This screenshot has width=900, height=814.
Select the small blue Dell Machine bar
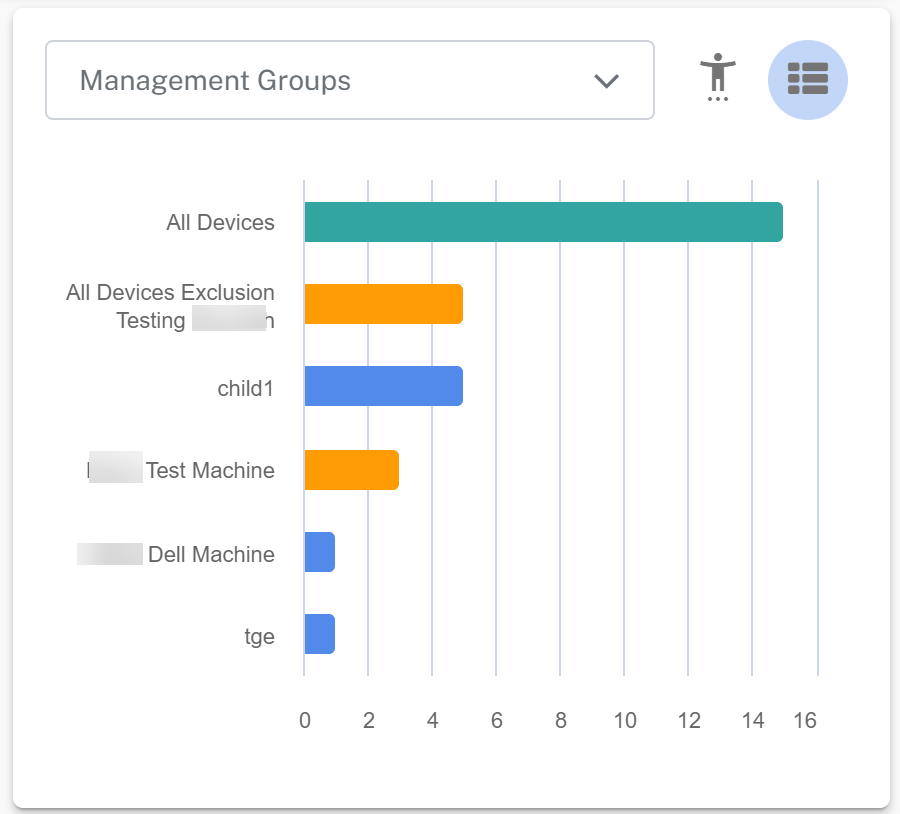pos(319,552)
